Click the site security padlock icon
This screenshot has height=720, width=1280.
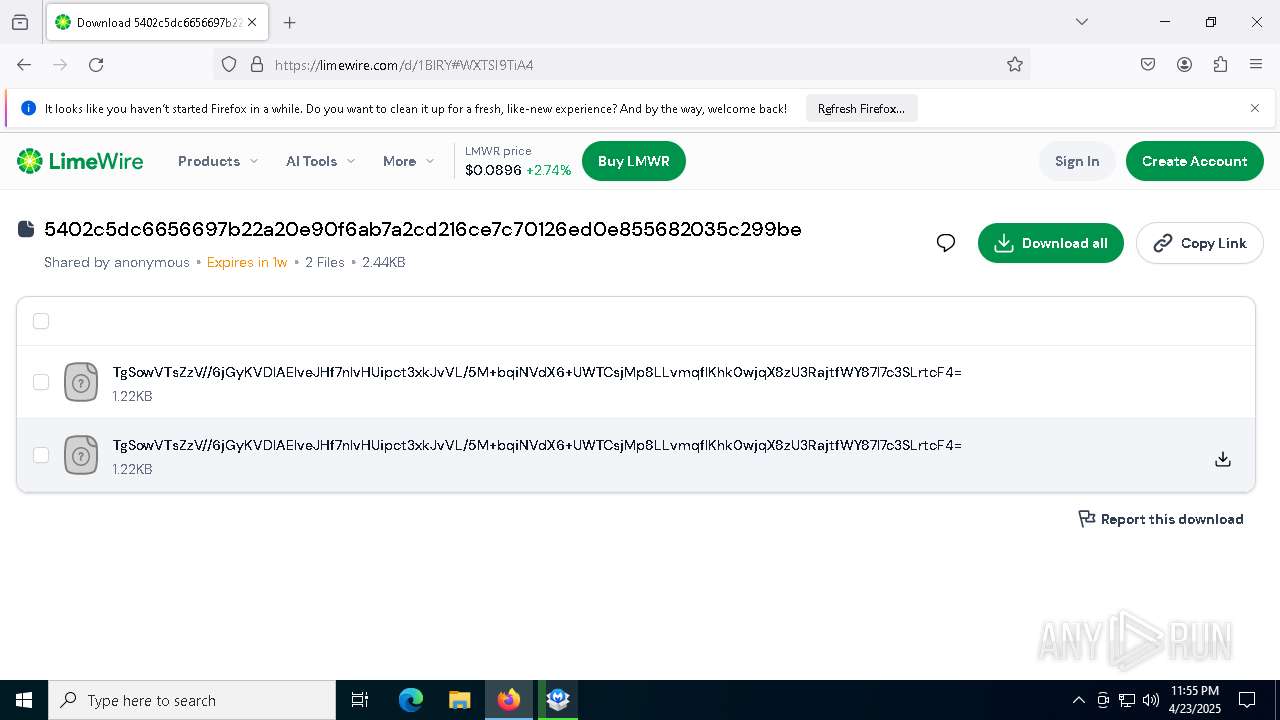coord(256,64)
